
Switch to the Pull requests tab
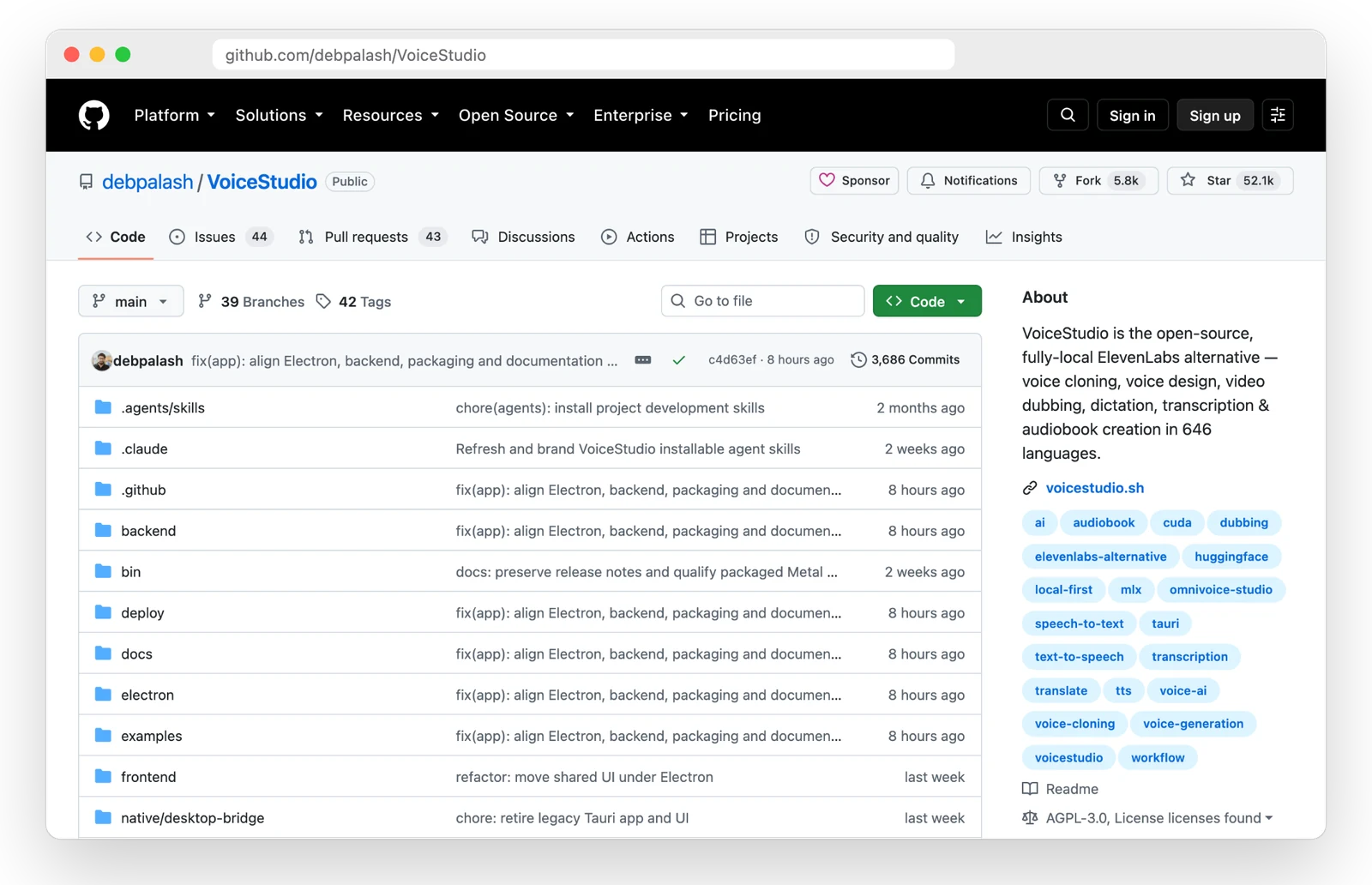(372, 237)
